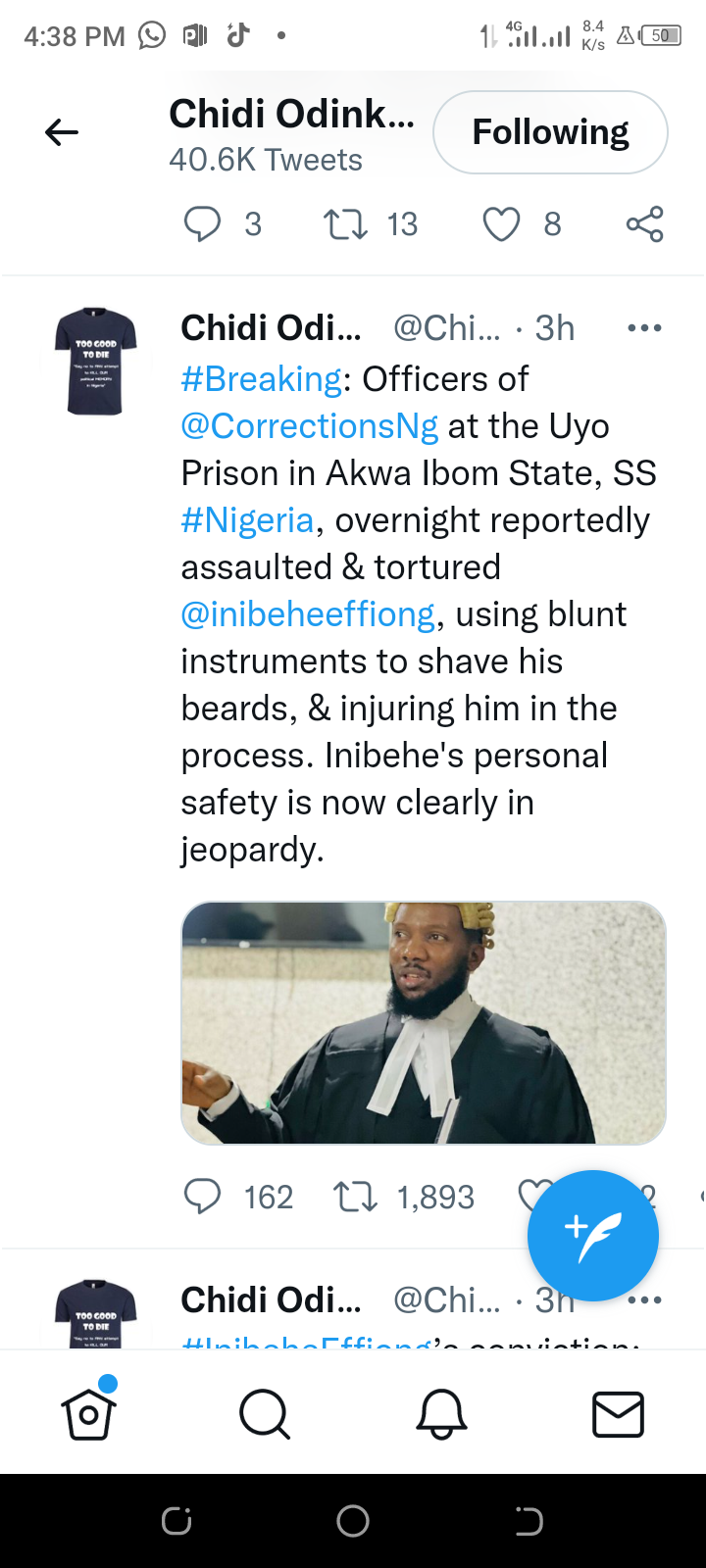706x1568 pixels.
Task: Open the #Breaking hashtag
Action: pos(261,379)
